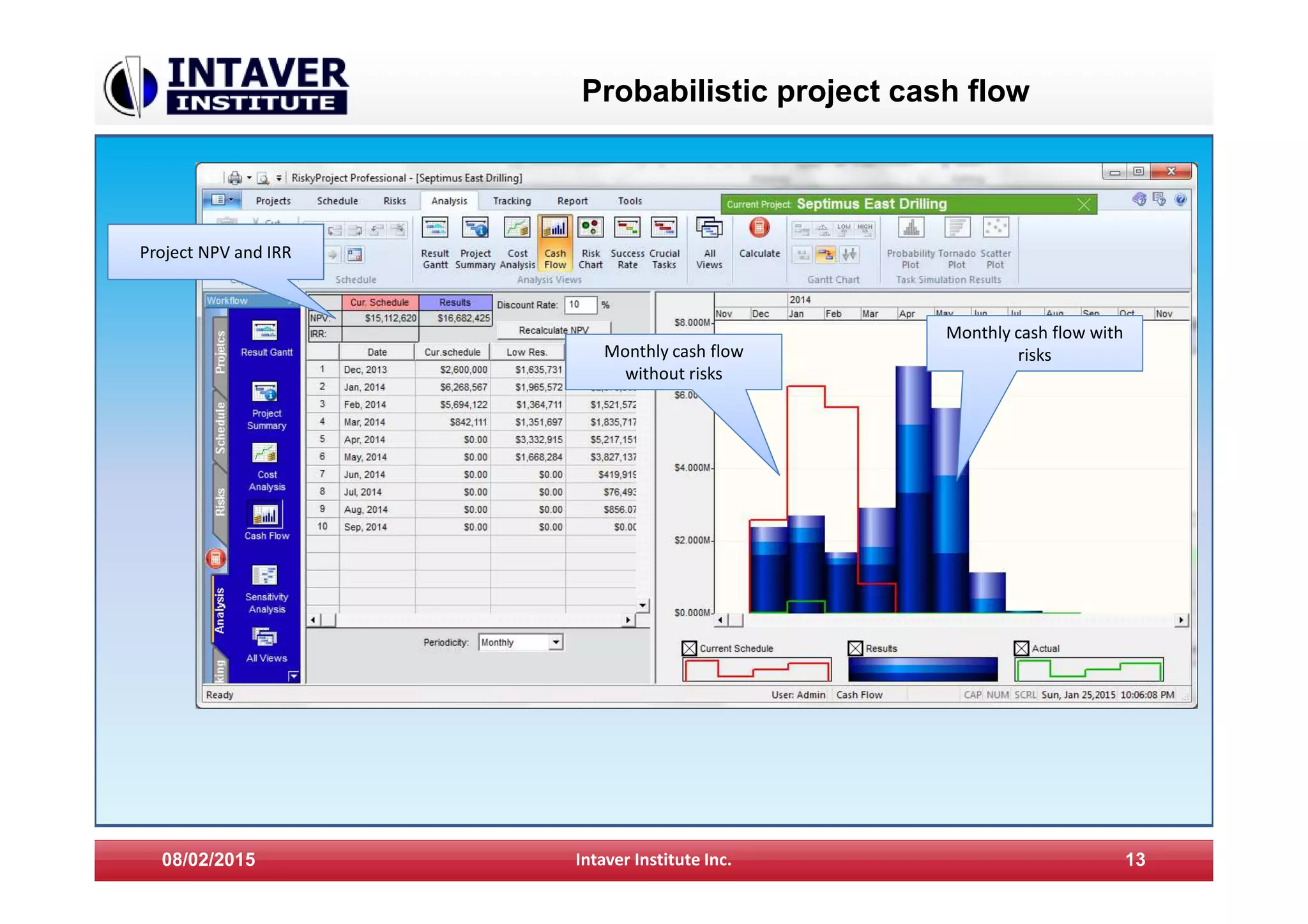The width and height of the screenshot is (1308, 924).
Task: Select the Cash Flow ribbon view
Action: (554, 243)
